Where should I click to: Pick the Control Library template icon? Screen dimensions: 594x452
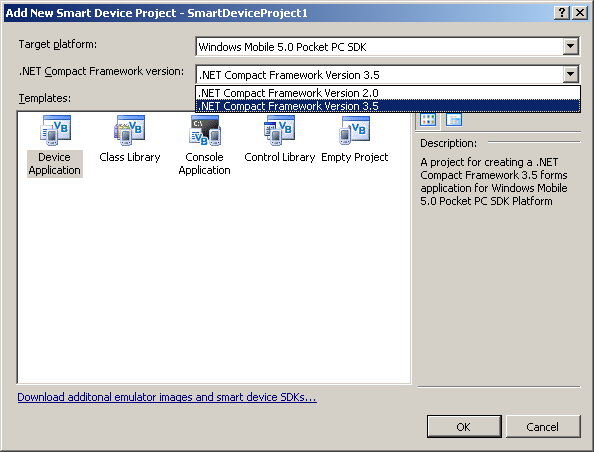click(x=280, y=131)
